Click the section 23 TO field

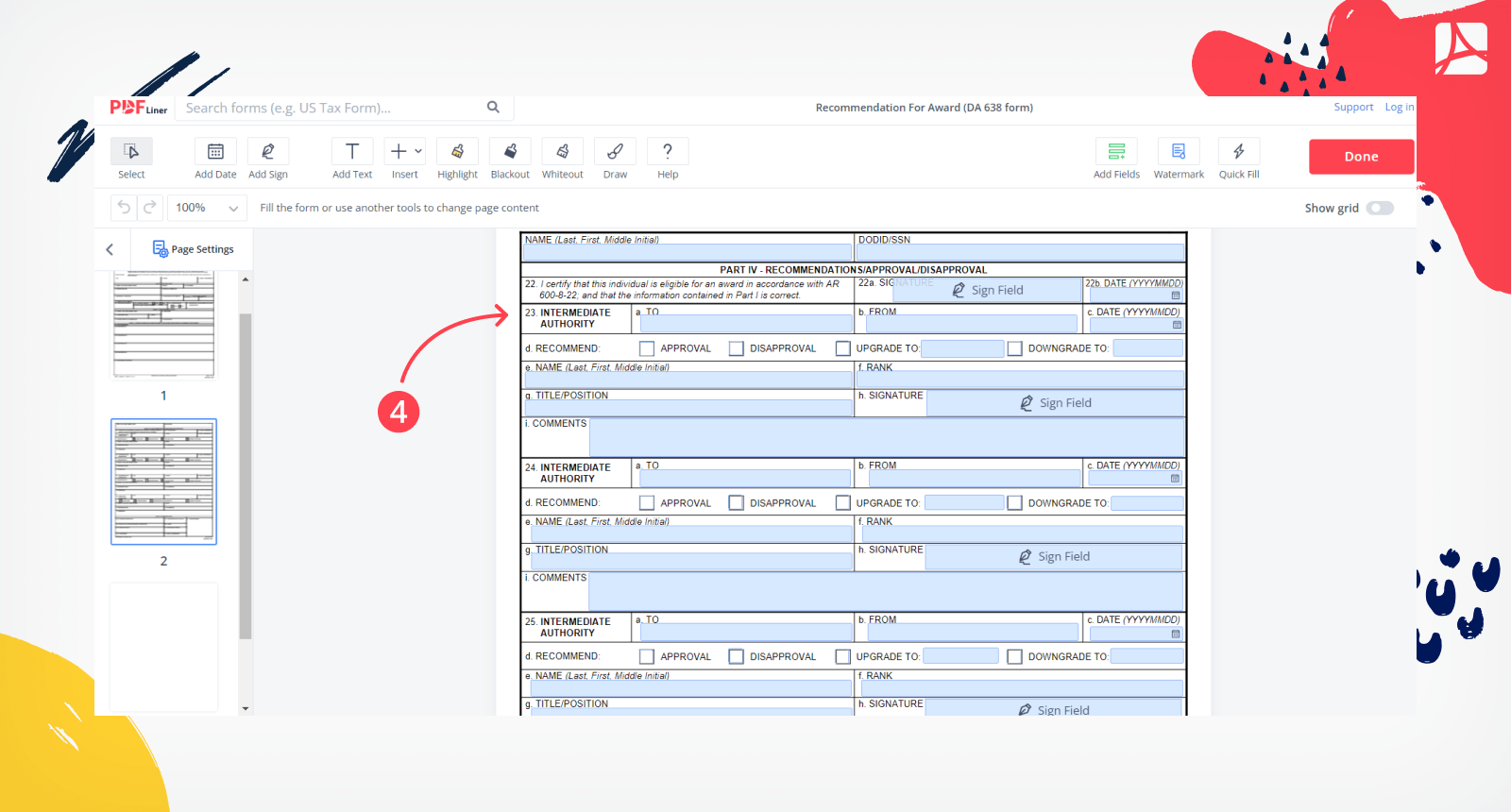[x=746, y=323]
